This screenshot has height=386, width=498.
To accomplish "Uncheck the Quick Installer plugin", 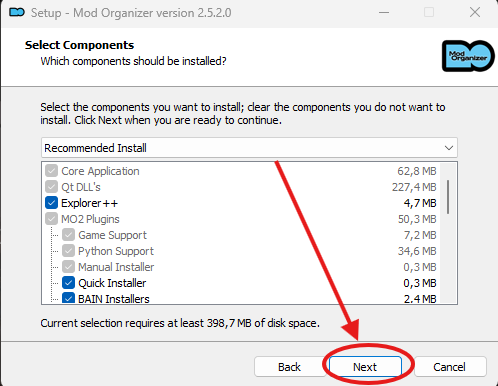I will tap(68, 283).
